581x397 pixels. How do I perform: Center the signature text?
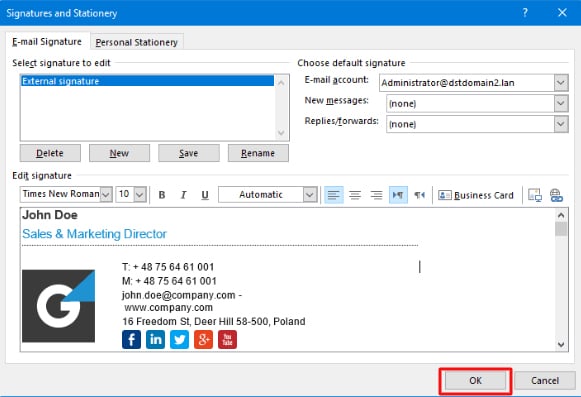[355, 195]
